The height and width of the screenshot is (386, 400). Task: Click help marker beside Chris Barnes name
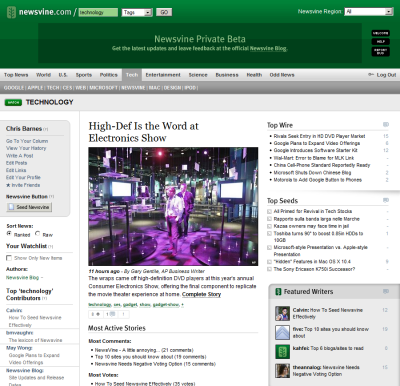click(46, 129)
